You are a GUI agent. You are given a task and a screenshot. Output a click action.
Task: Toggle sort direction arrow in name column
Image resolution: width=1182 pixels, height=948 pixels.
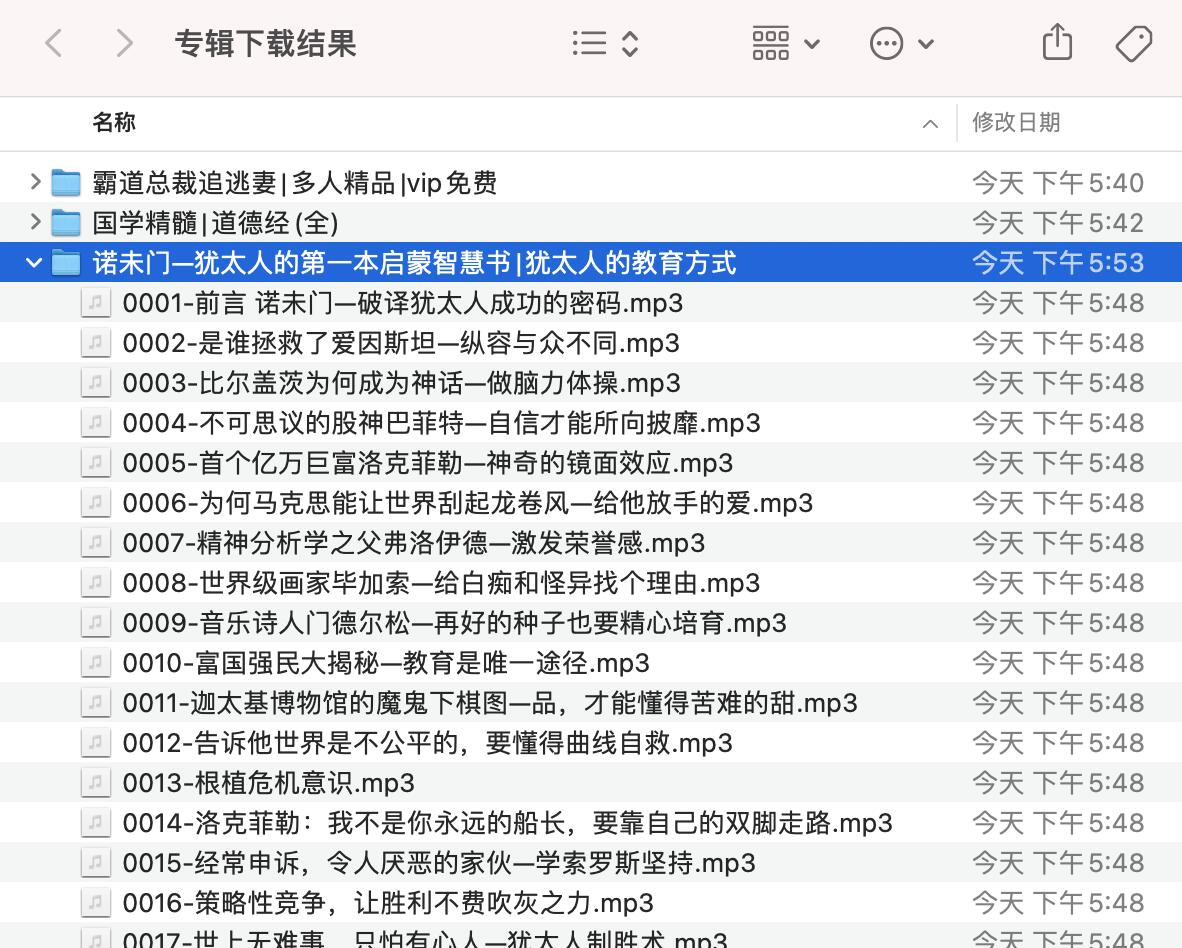(x=931, y=124)
